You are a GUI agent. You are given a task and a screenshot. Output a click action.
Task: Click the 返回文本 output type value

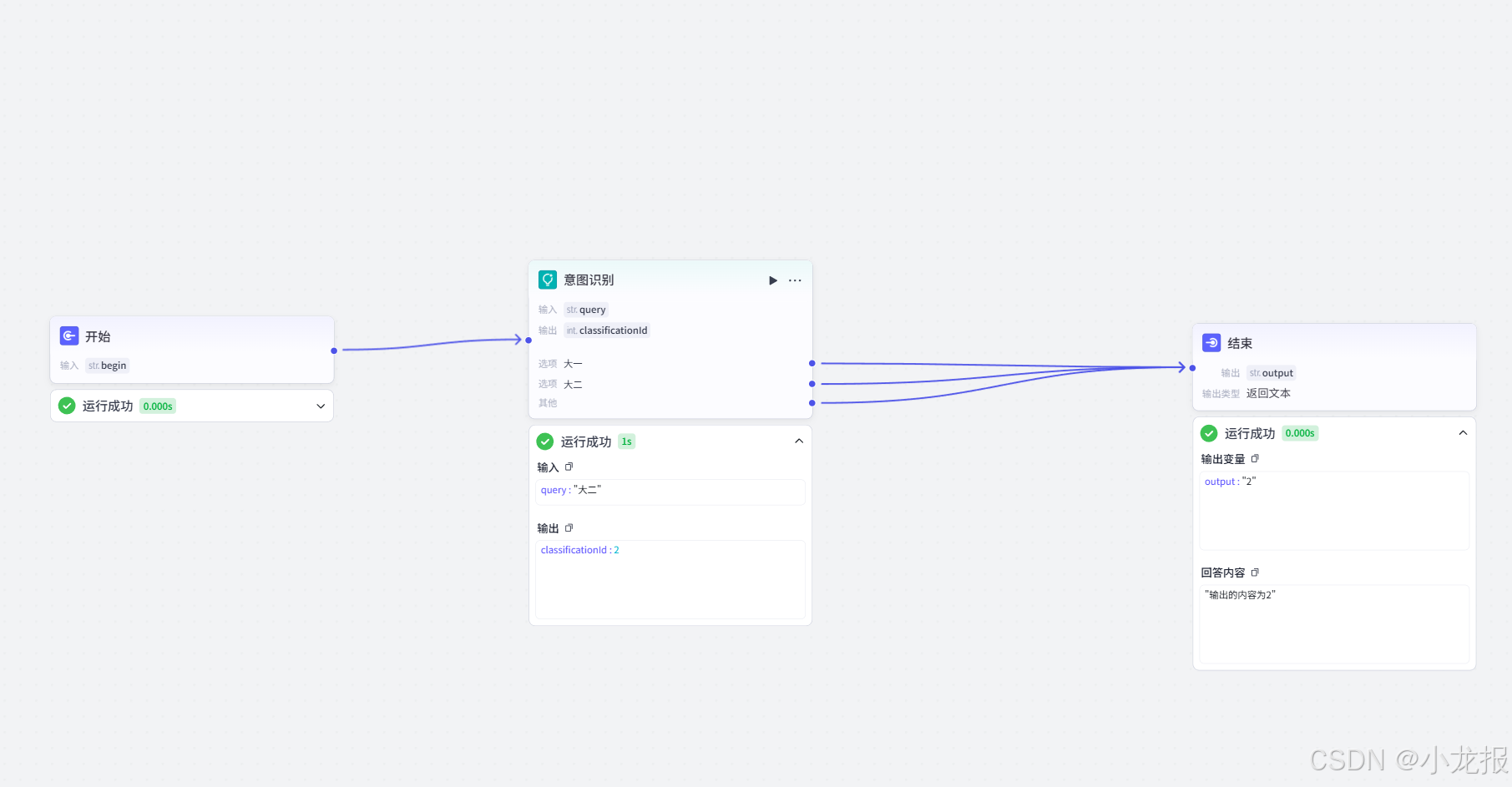click(1268, 393)
